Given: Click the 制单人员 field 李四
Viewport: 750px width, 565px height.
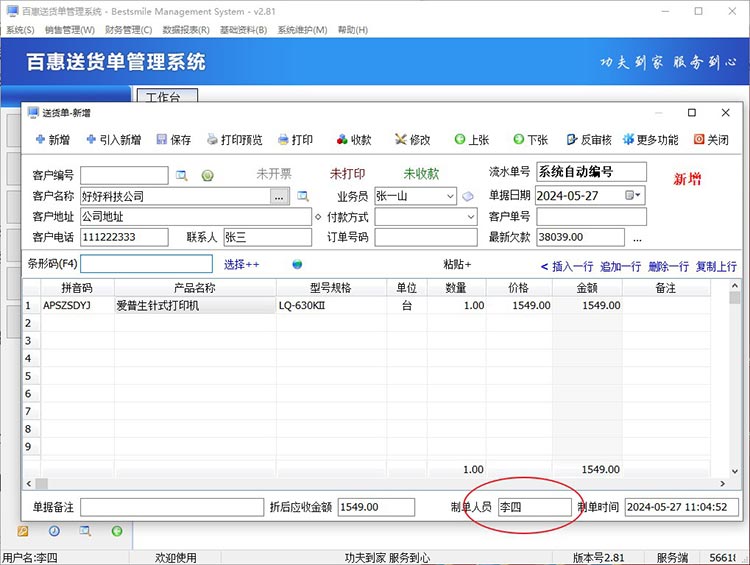Looking at the screenshot, I should (535, 507).
